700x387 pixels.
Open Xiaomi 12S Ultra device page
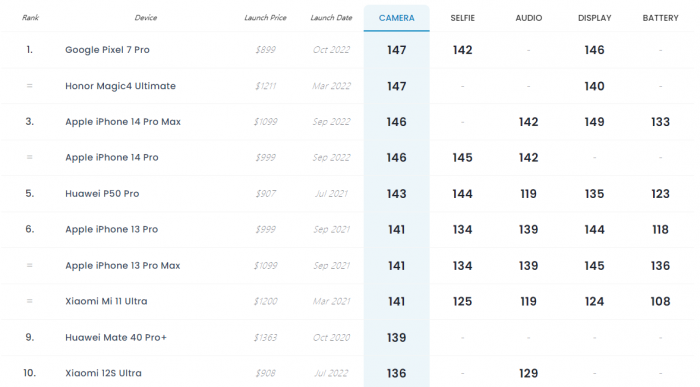103,373
